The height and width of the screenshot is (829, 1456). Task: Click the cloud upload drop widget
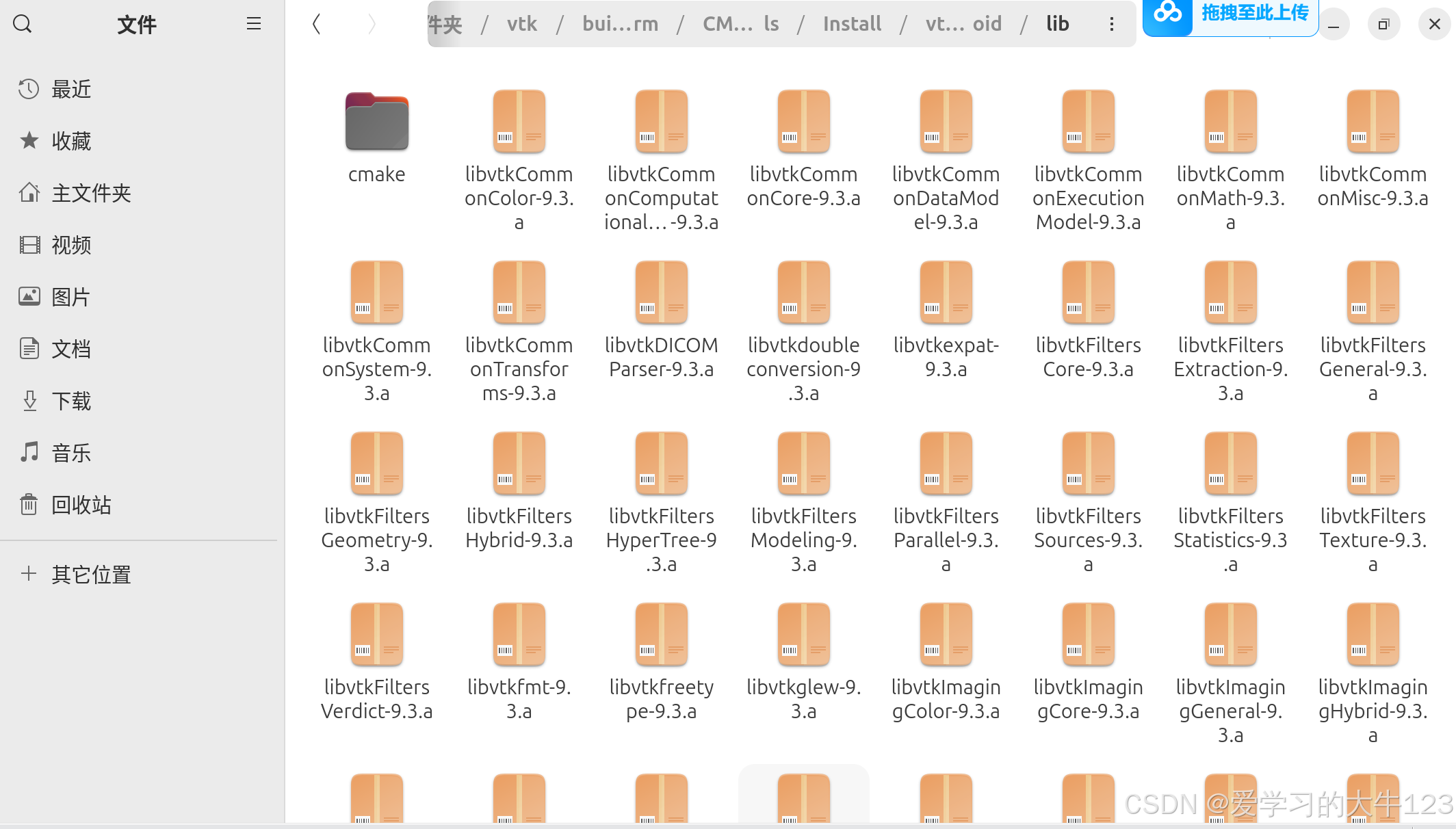coord(1230,15)
